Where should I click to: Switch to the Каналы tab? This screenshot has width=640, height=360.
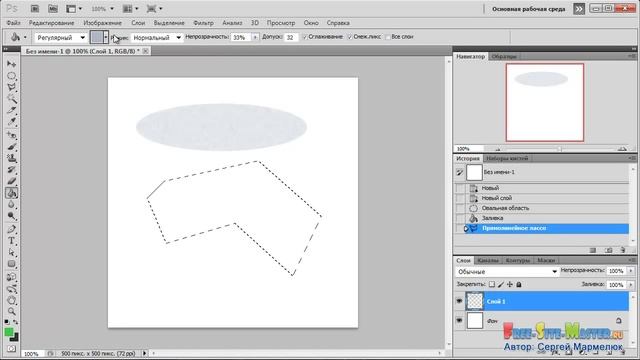[x=488, y=260]
